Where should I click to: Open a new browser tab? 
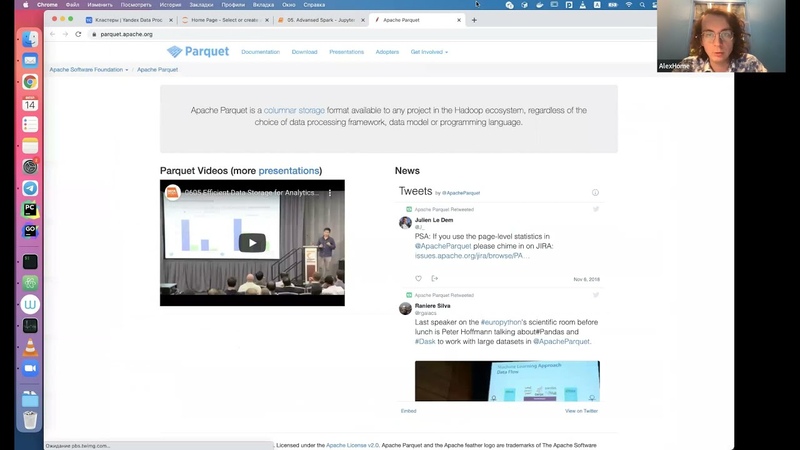474,20
